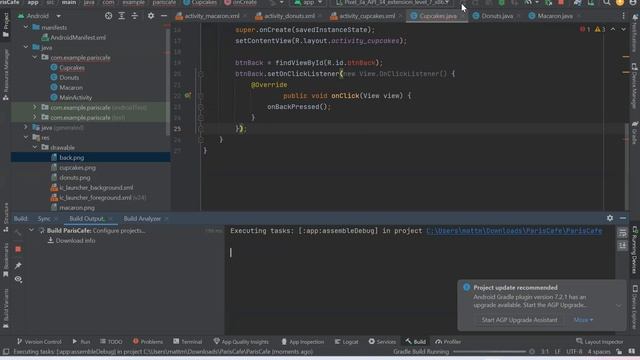Click the search everywhere magnifier icon

point(607,3)
